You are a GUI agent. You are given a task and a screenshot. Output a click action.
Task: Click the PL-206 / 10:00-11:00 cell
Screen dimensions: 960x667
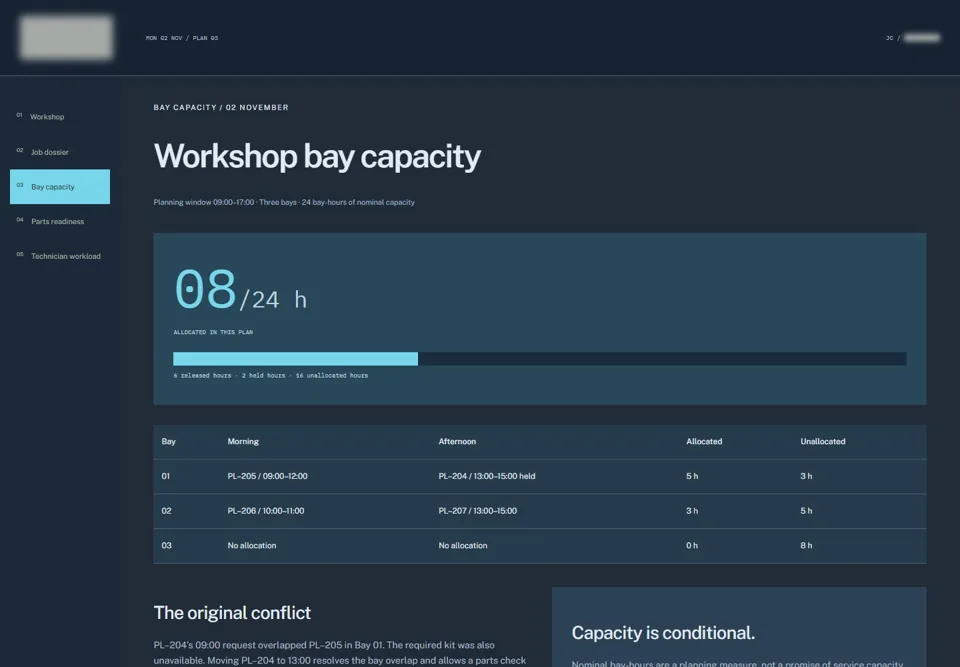tap(266, 511)
